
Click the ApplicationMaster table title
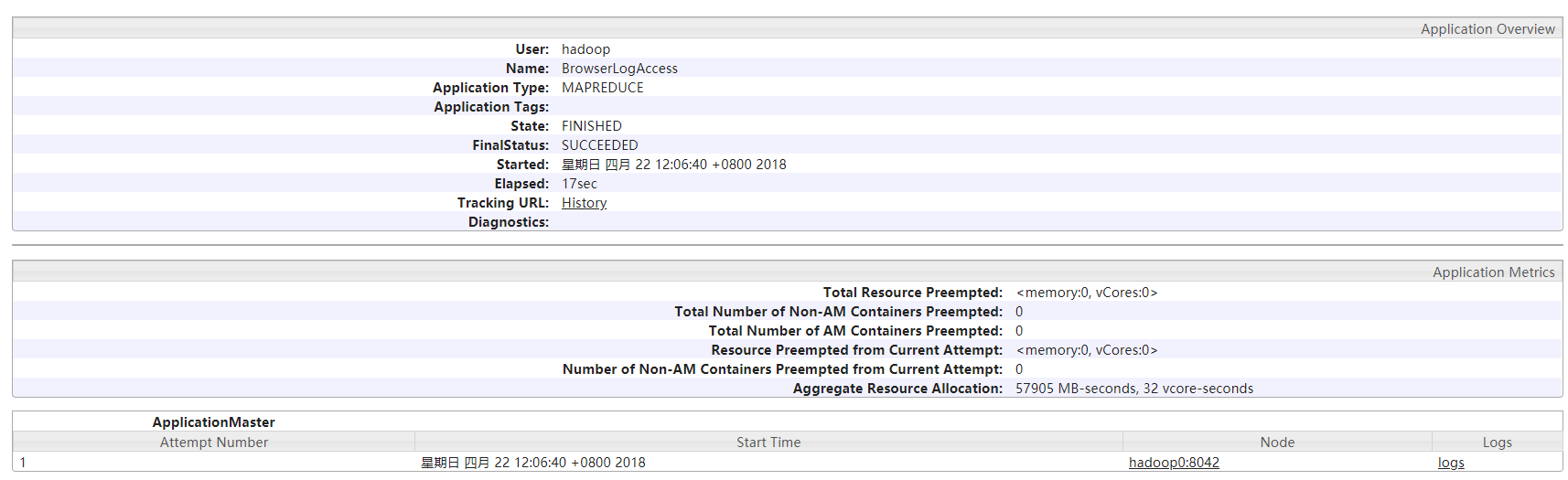[x=213, y=422]
